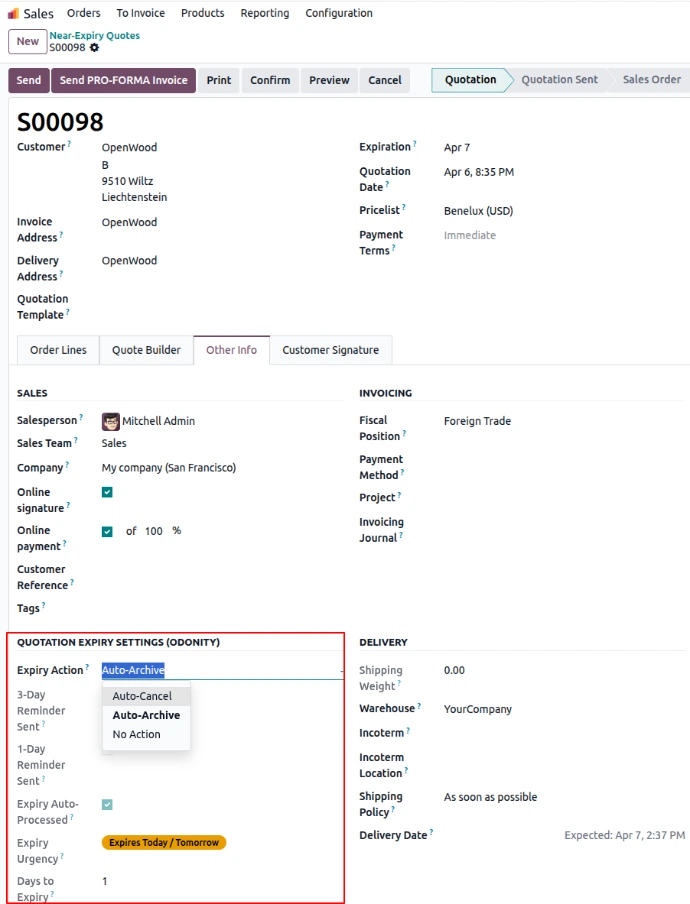Toggle Expiry Auto-Processed checkbox
The height and width of the screenshot is (904, 690).
click(x=107, y=804)
